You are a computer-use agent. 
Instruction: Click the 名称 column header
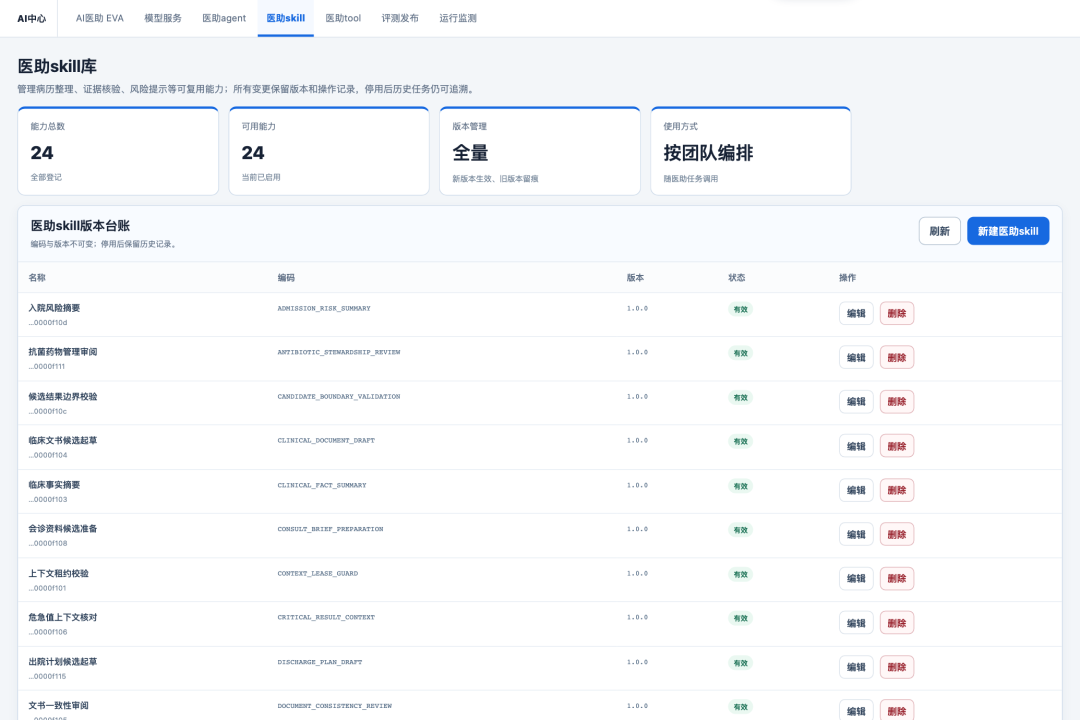(37, 278)
